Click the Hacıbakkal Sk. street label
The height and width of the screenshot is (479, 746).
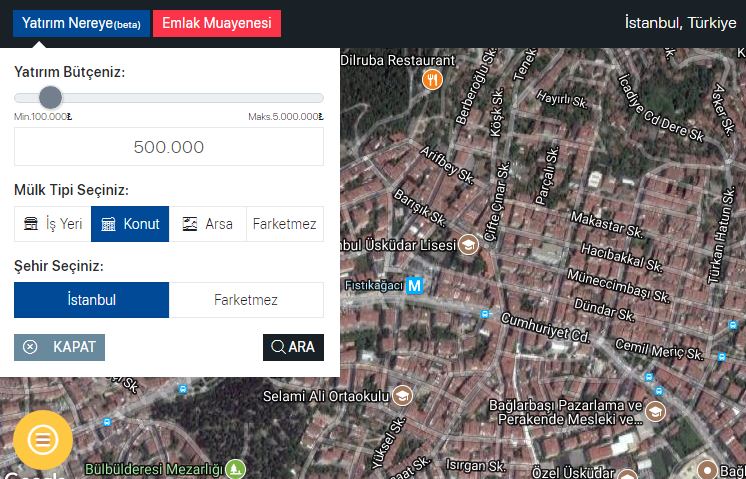pyautogui.click(x=621, y=258)
